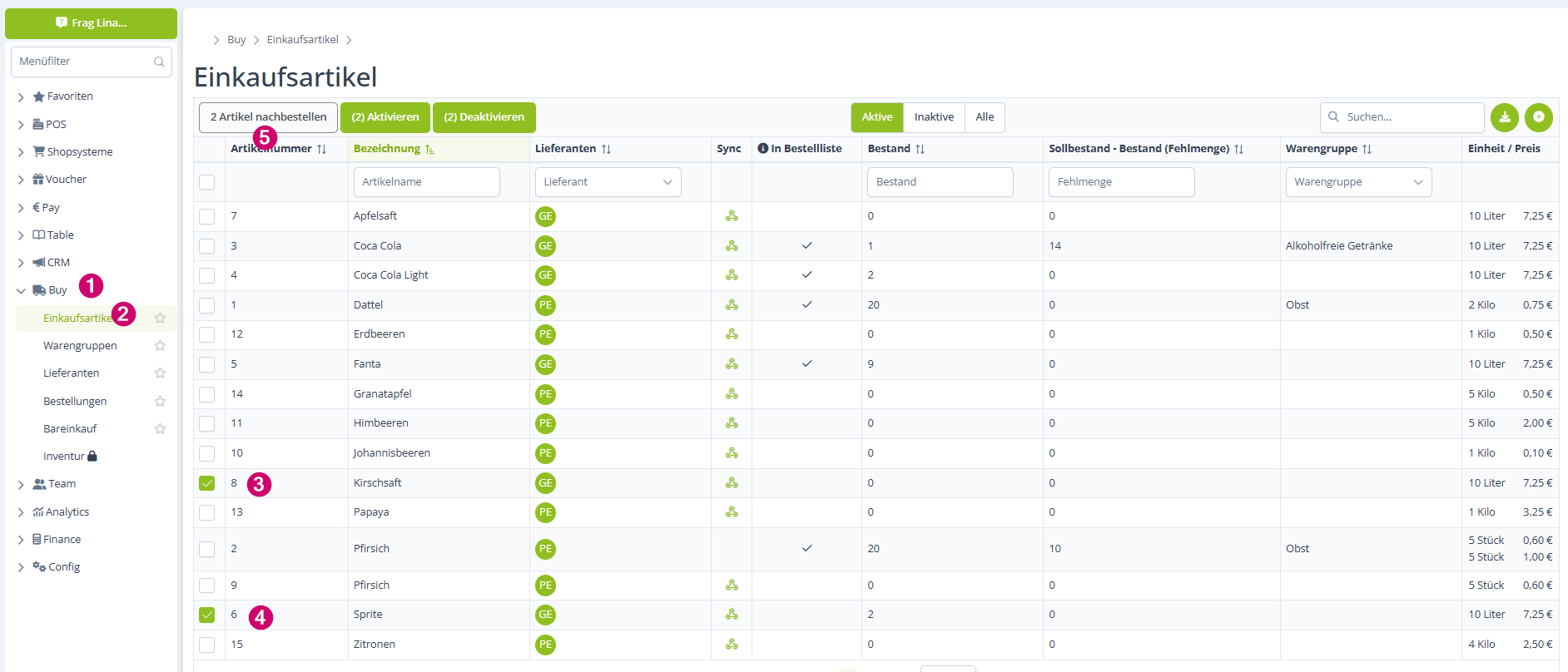
Task: Focus the Suchen... search field
Action: 1402,117
